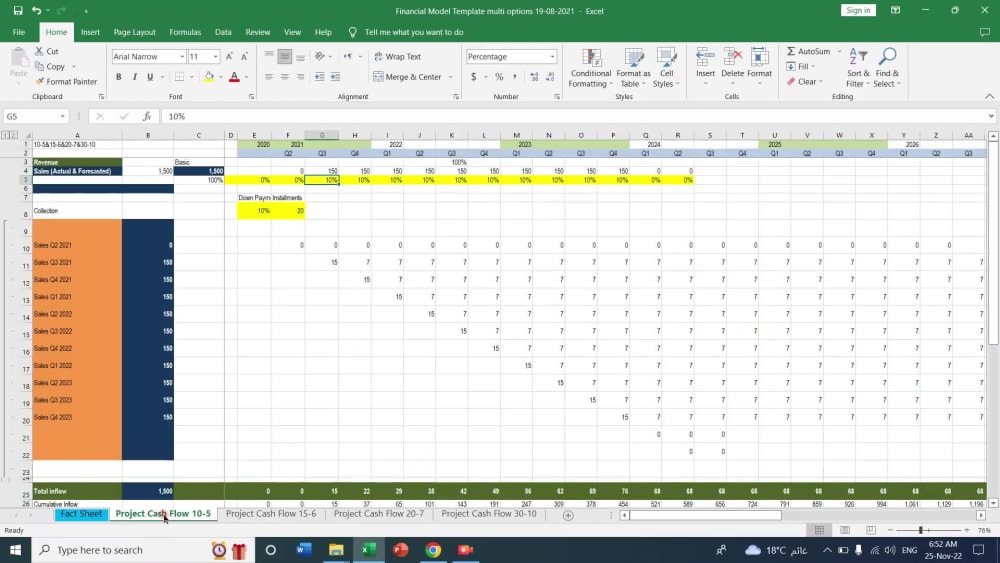Open Find & Select menu

[x=886, y=68]
